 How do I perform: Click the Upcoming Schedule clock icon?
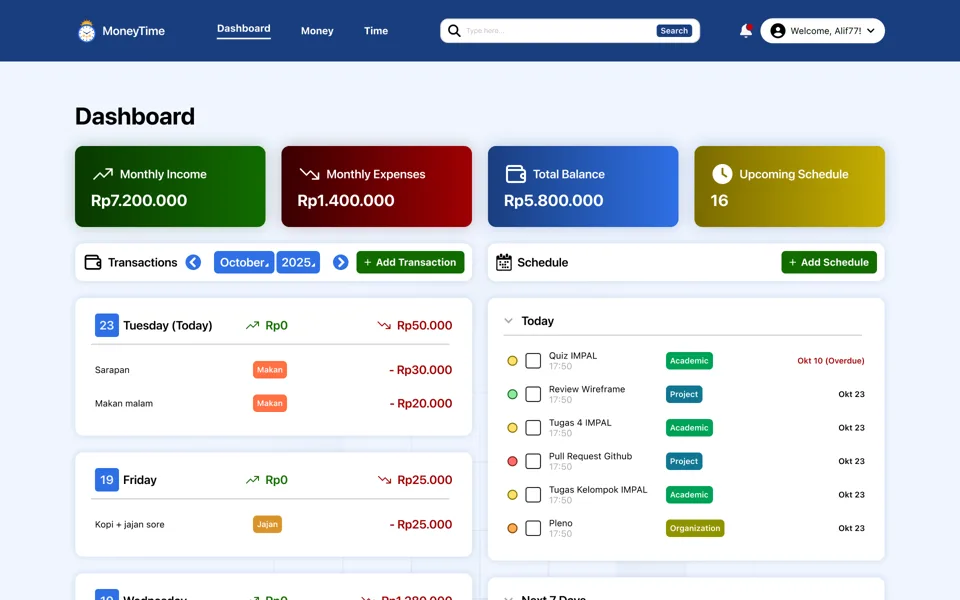(722, 174)
